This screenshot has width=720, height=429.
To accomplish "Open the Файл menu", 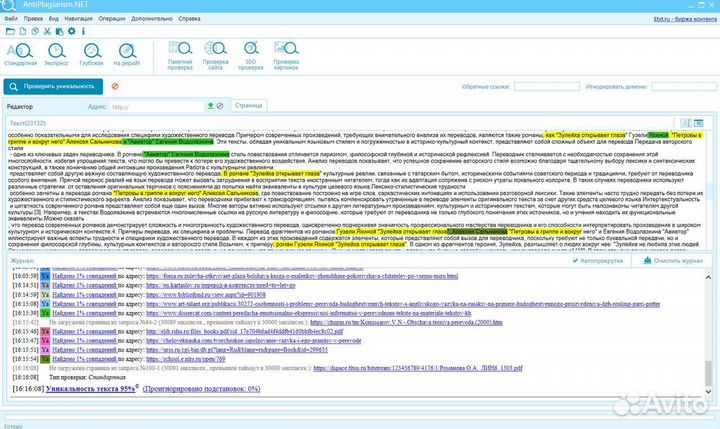I will [x=11, y=18].
